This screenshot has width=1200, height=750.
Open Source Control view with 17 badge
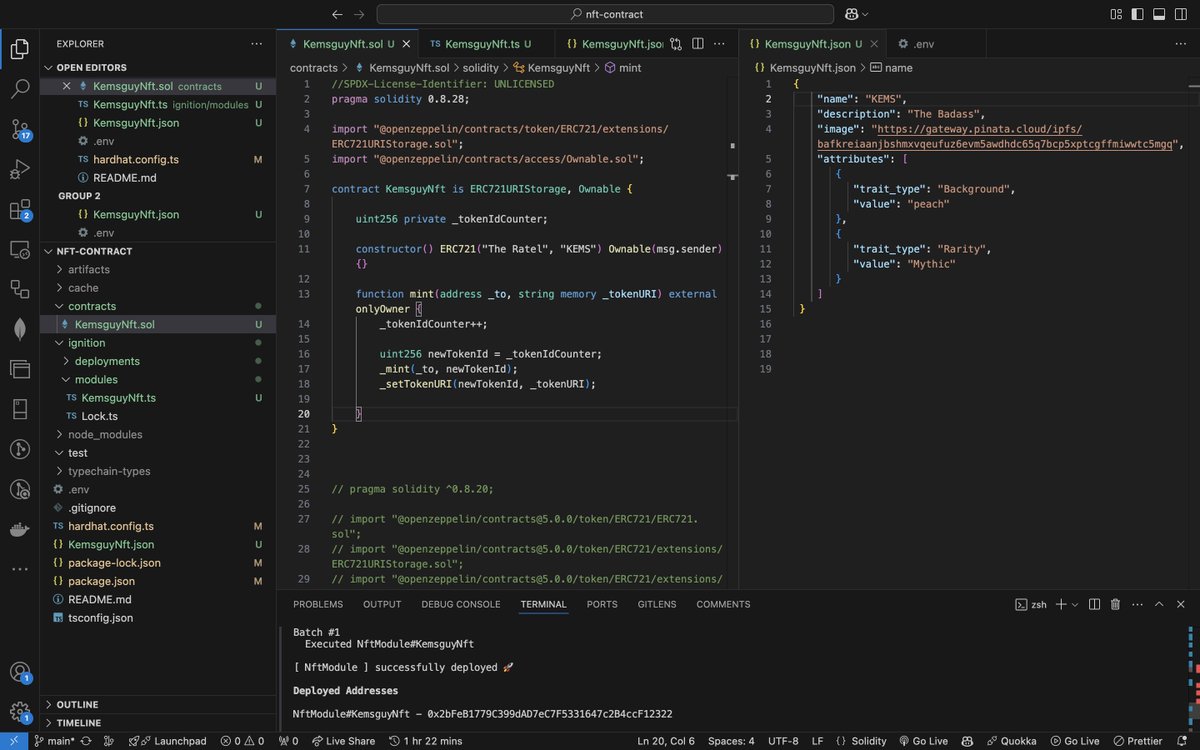pos(19,129)
